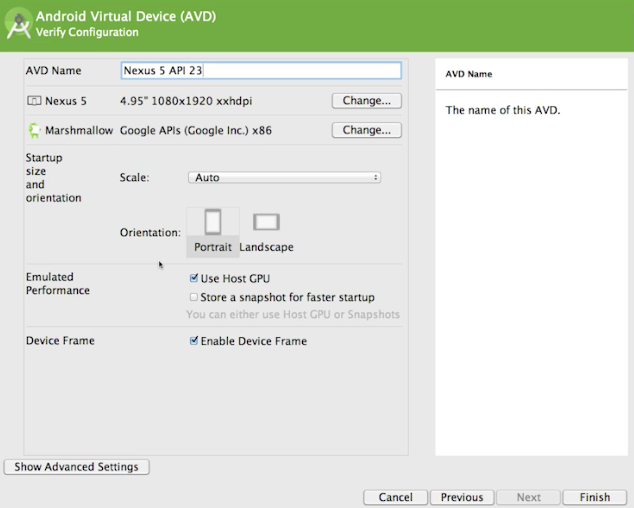Click 'You can either use Host GPU or Snapshots' note

[293, 314]
